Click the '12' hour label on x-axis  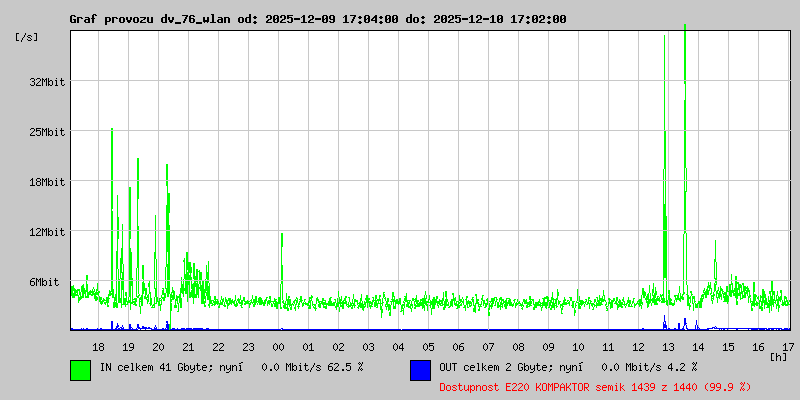tap(638, 347)
